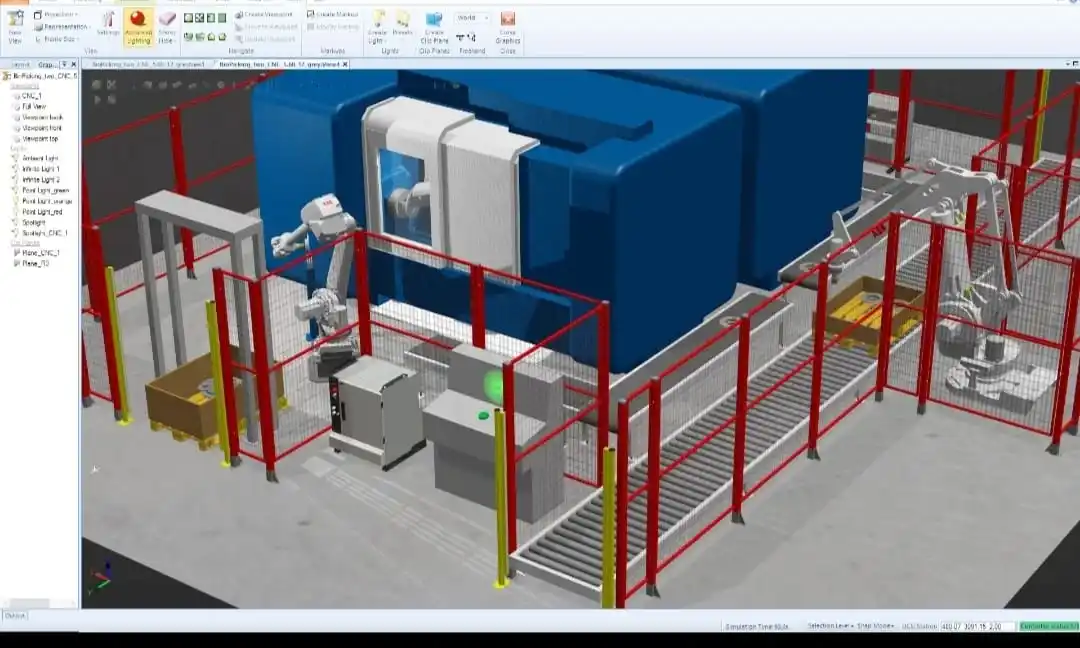Select Plane_CNC_1 clip plane in tree
The height and width of the screenshot is (648, 1080).
point(41,253)
